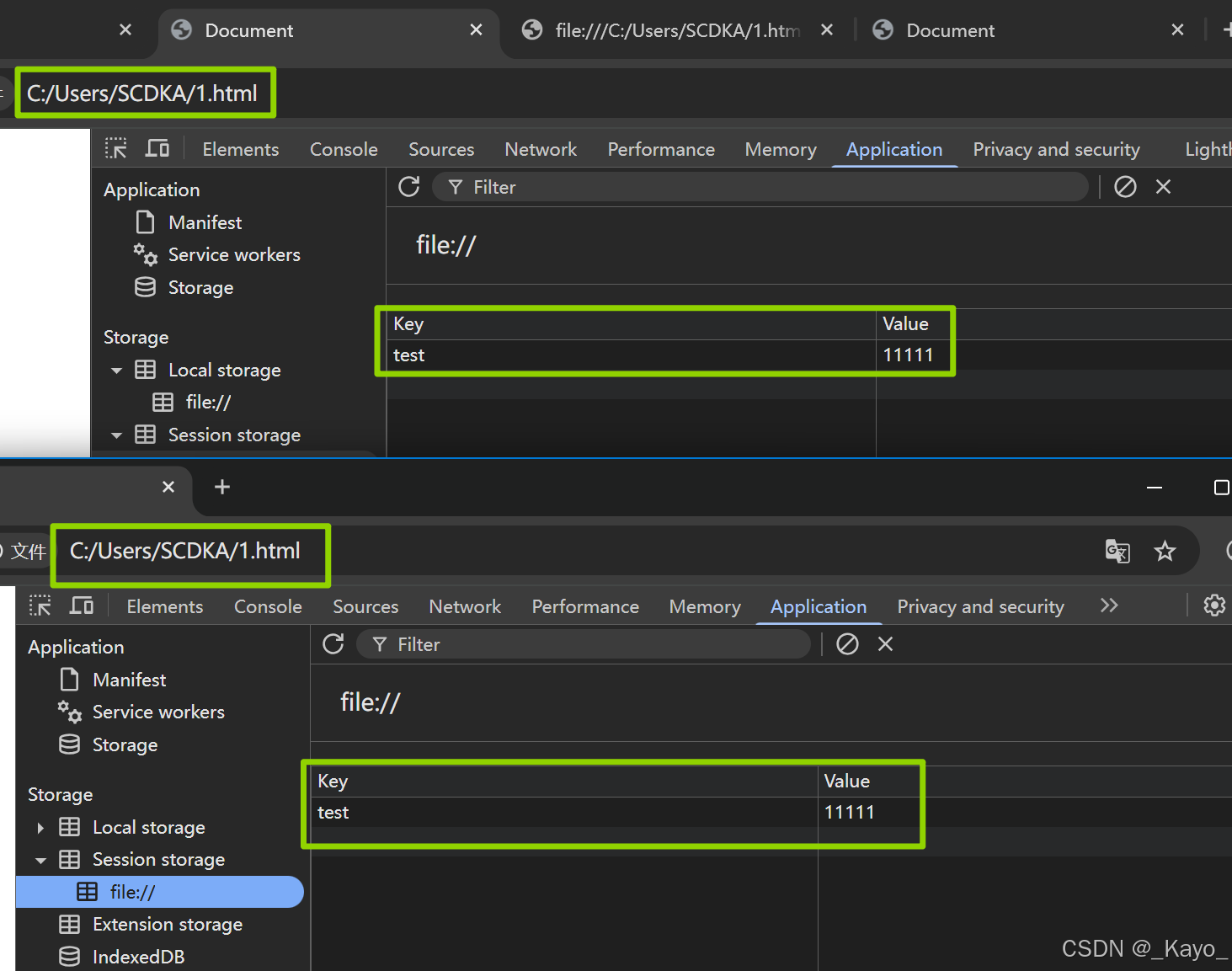The image size is (1232, 971).
Task: Toggle device toolbar icon in upper DevTools
Action: (x=157, y=149)
